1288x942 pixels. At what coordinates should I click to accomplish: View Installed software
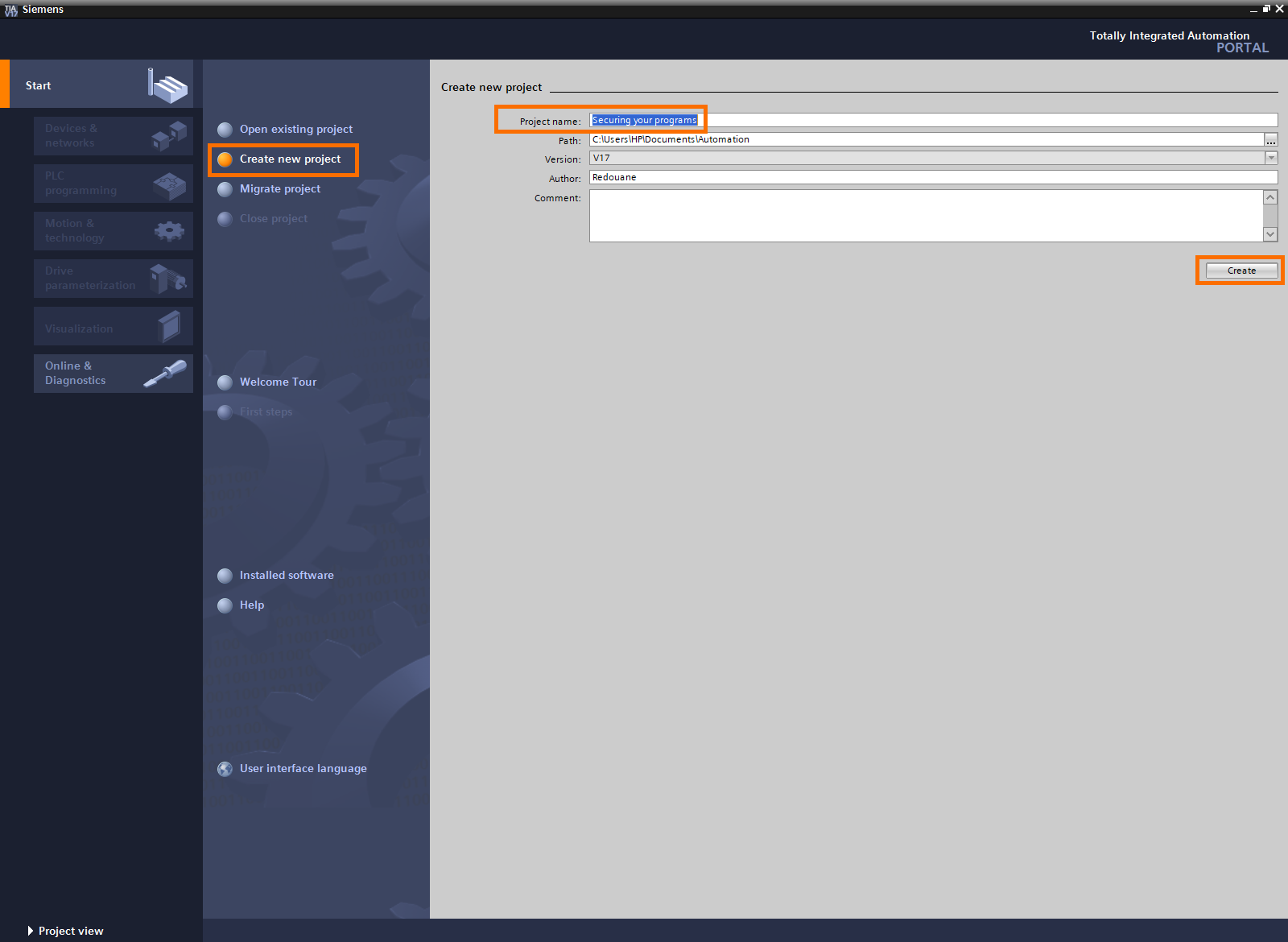click(286, 575)
